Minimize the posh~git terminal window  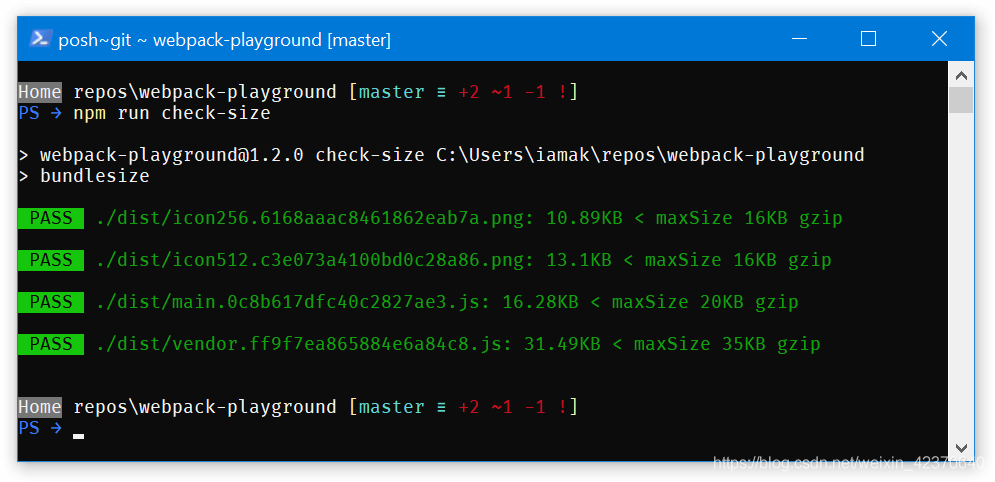798,39
